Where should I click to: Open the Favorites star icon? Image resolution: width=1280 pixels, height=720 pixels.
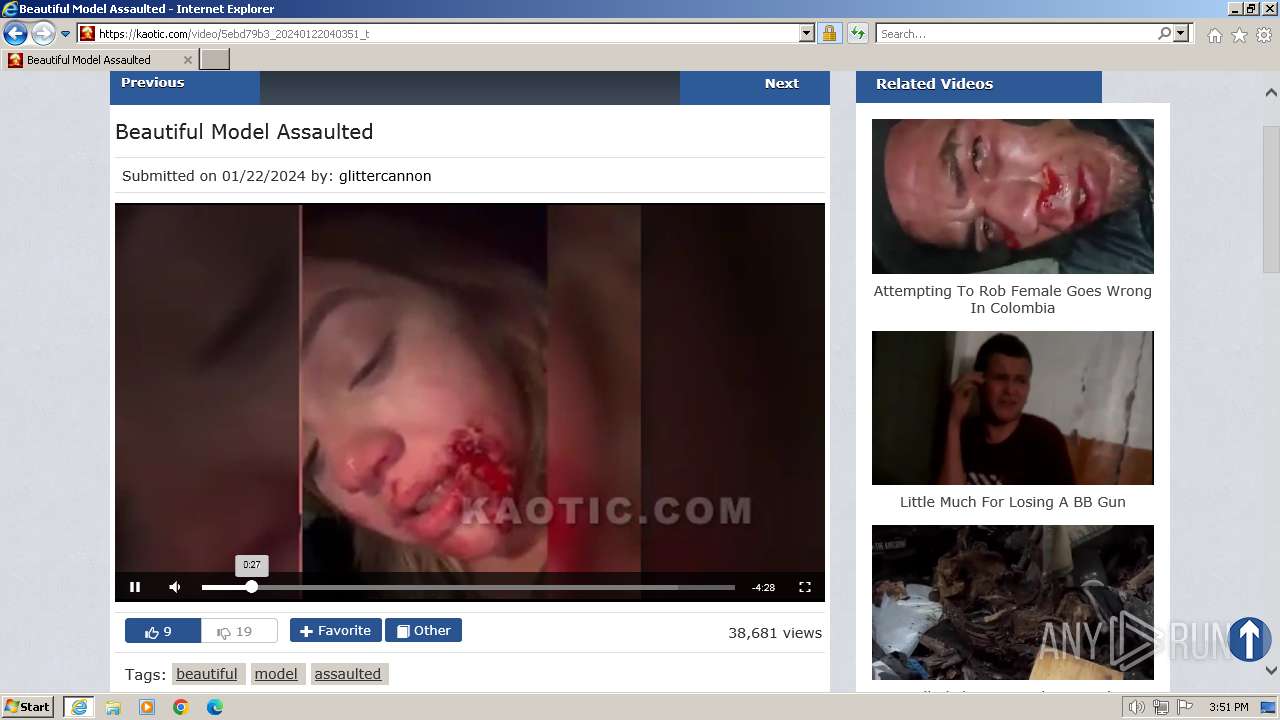pos(1239,35)
